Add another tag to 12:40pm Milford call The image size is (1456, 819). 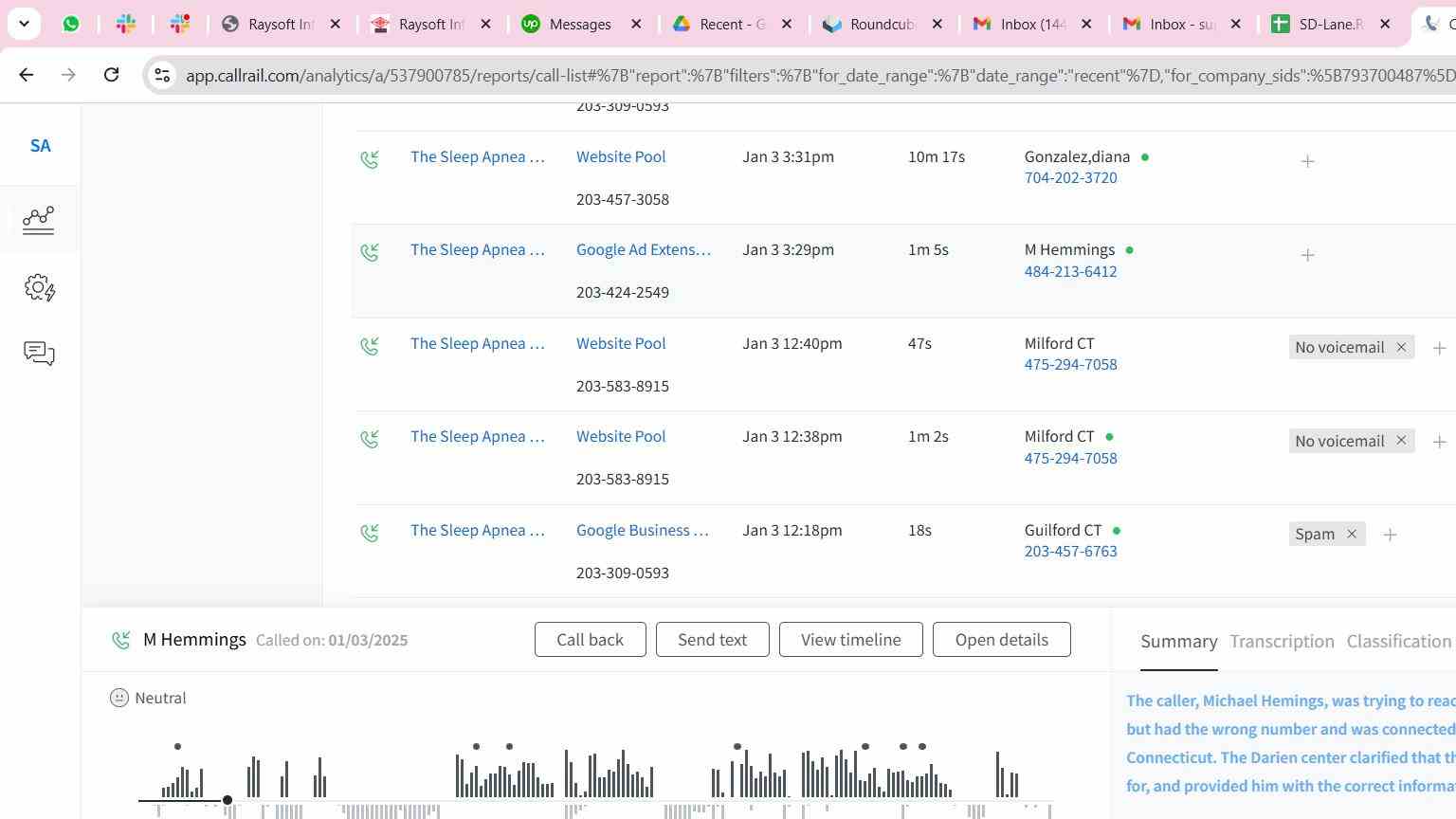1439,348
